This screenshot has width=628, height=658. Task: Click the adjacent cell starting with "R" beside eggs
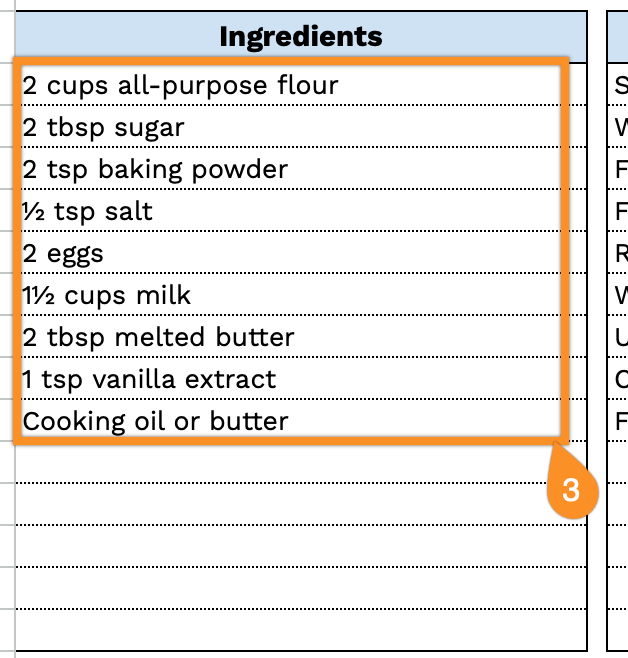click(x=620, y=254)
